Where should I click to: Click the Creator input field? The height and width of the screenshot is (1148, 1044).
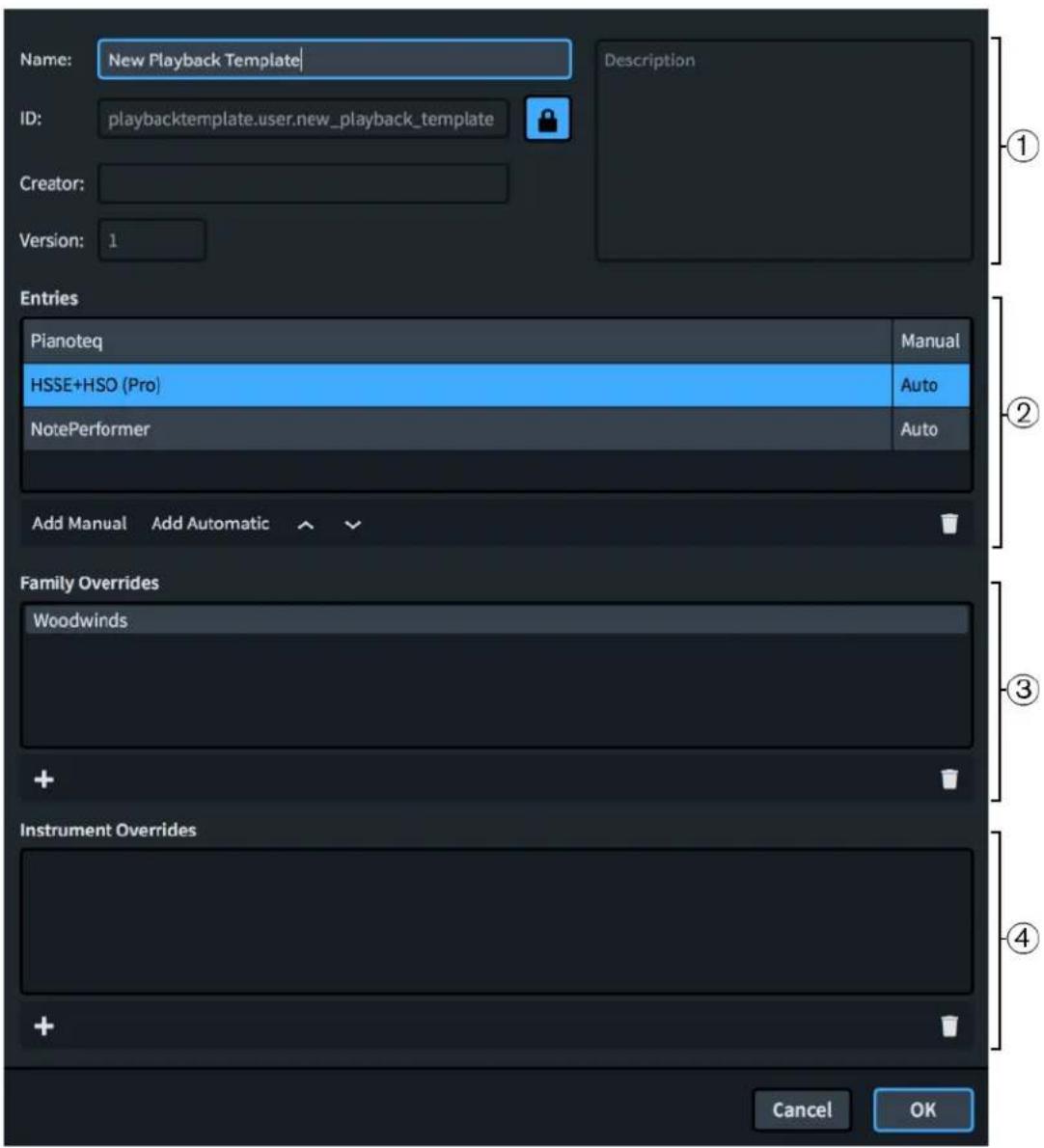coord(303,183)
